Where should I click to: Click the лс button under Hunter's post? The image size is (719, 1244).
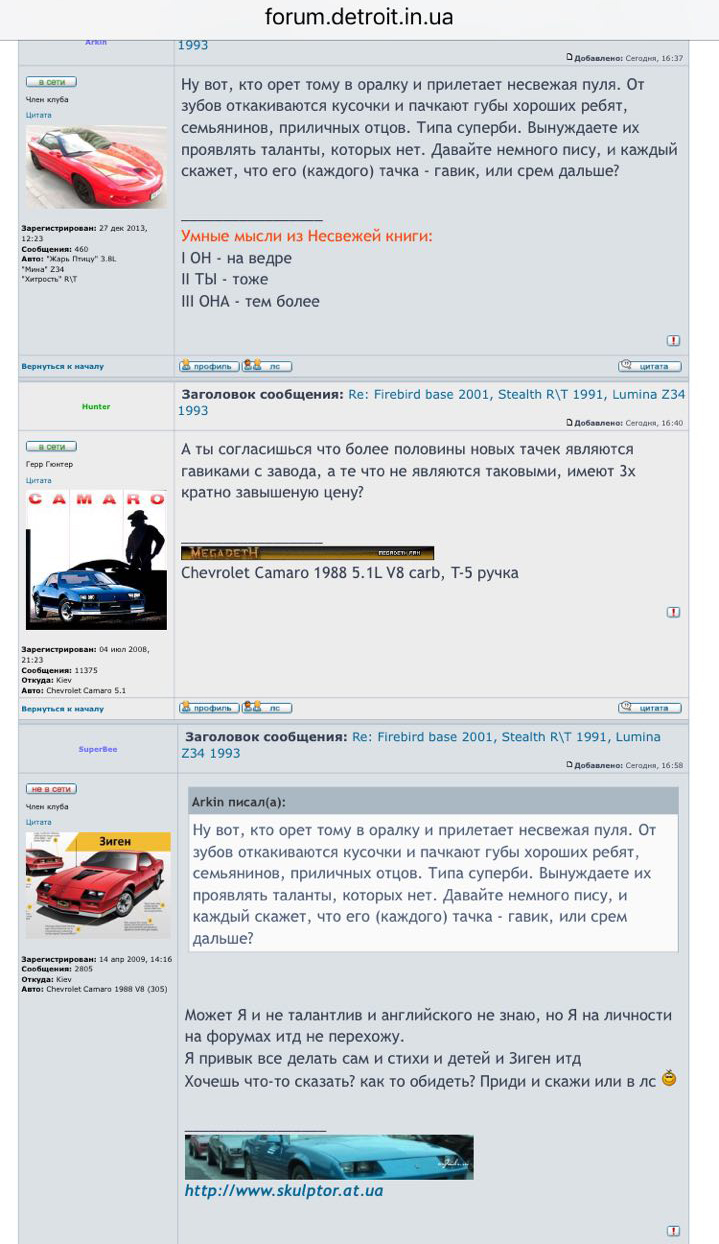(x=267, y=708)
